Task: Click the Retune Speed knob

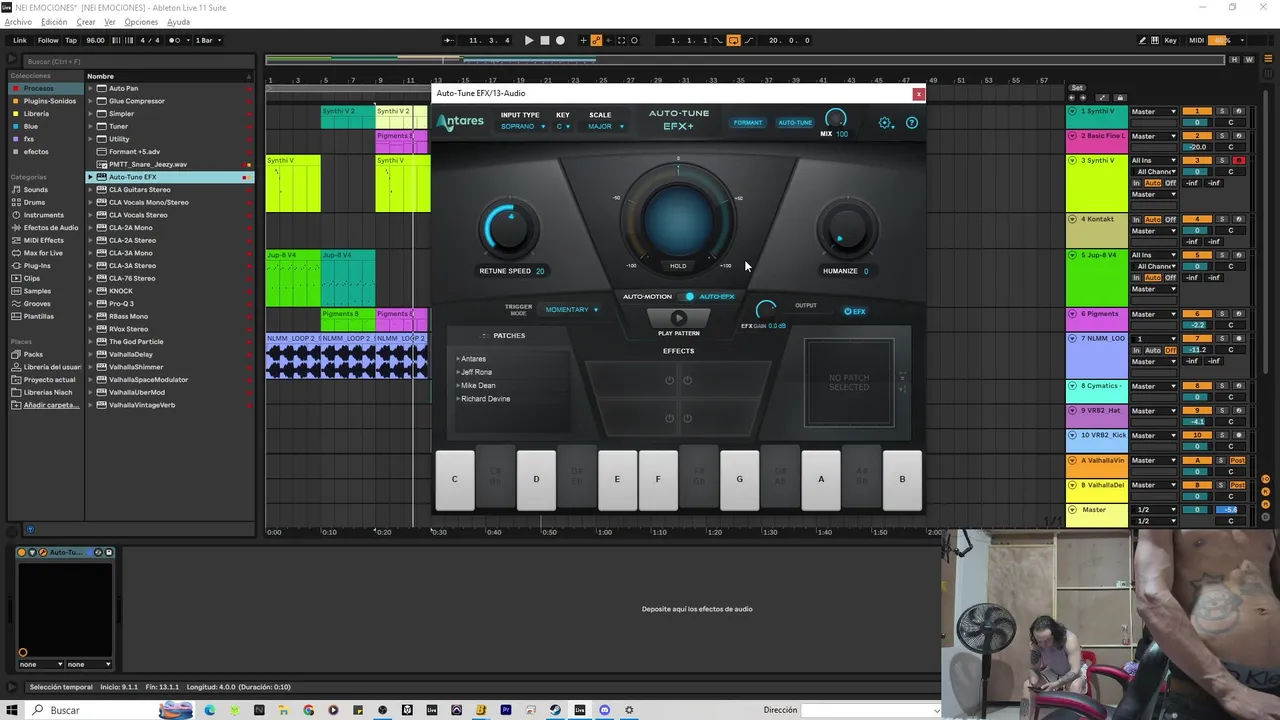Action: (x=509, y=229)
